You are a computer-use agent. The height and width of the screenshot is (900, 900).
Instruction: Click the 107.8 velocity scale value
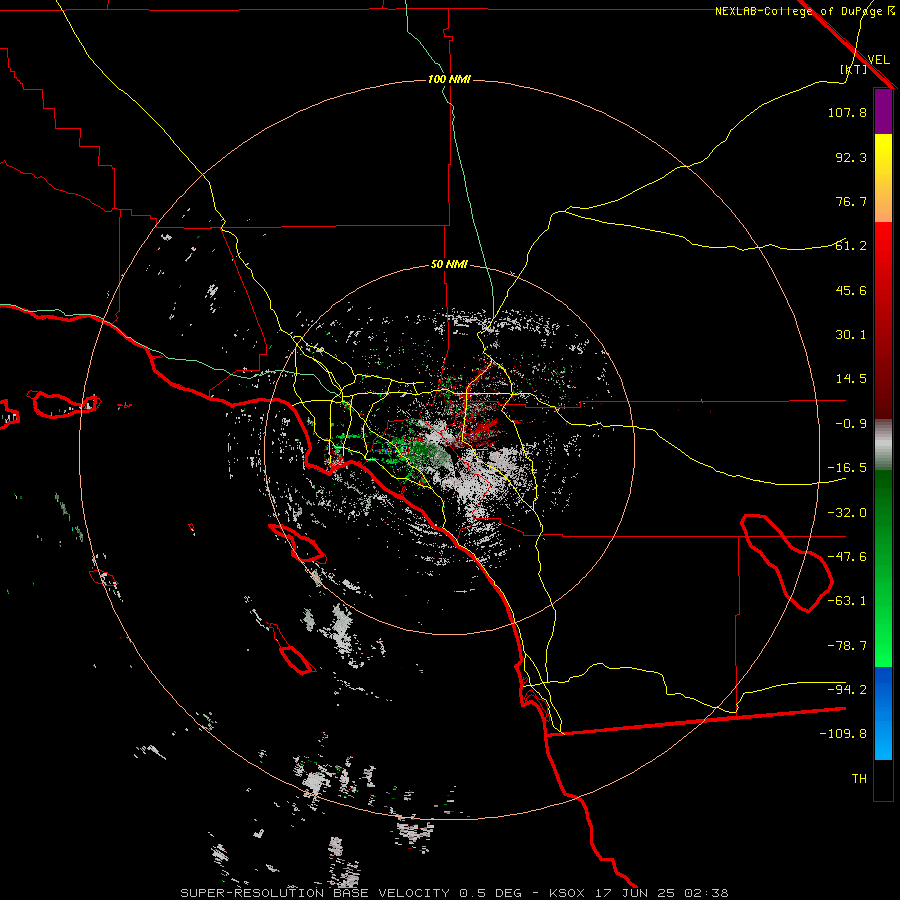[x=847, y=112]
